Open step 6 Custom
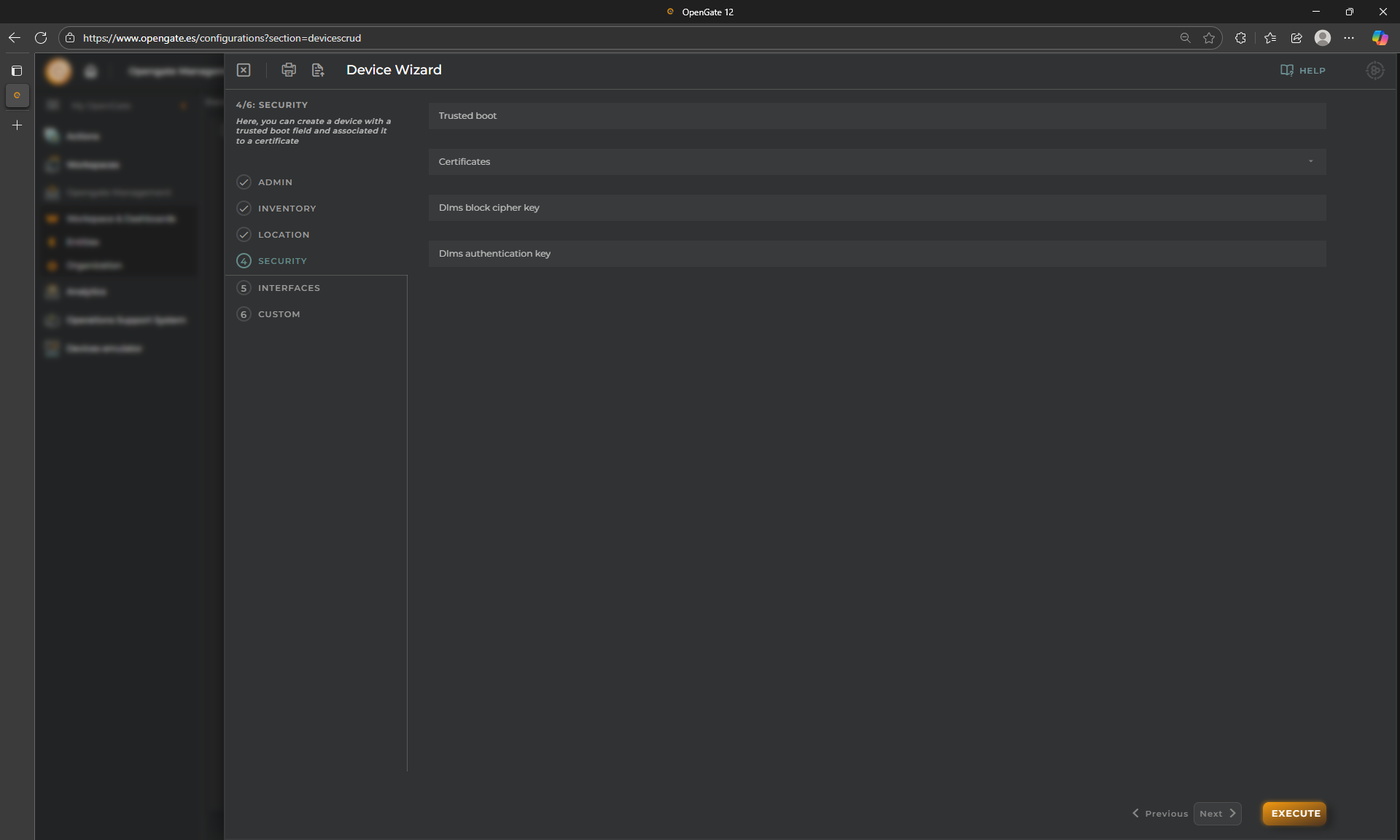This screenshot has width=1400, height=840. (x=279, y=314)
